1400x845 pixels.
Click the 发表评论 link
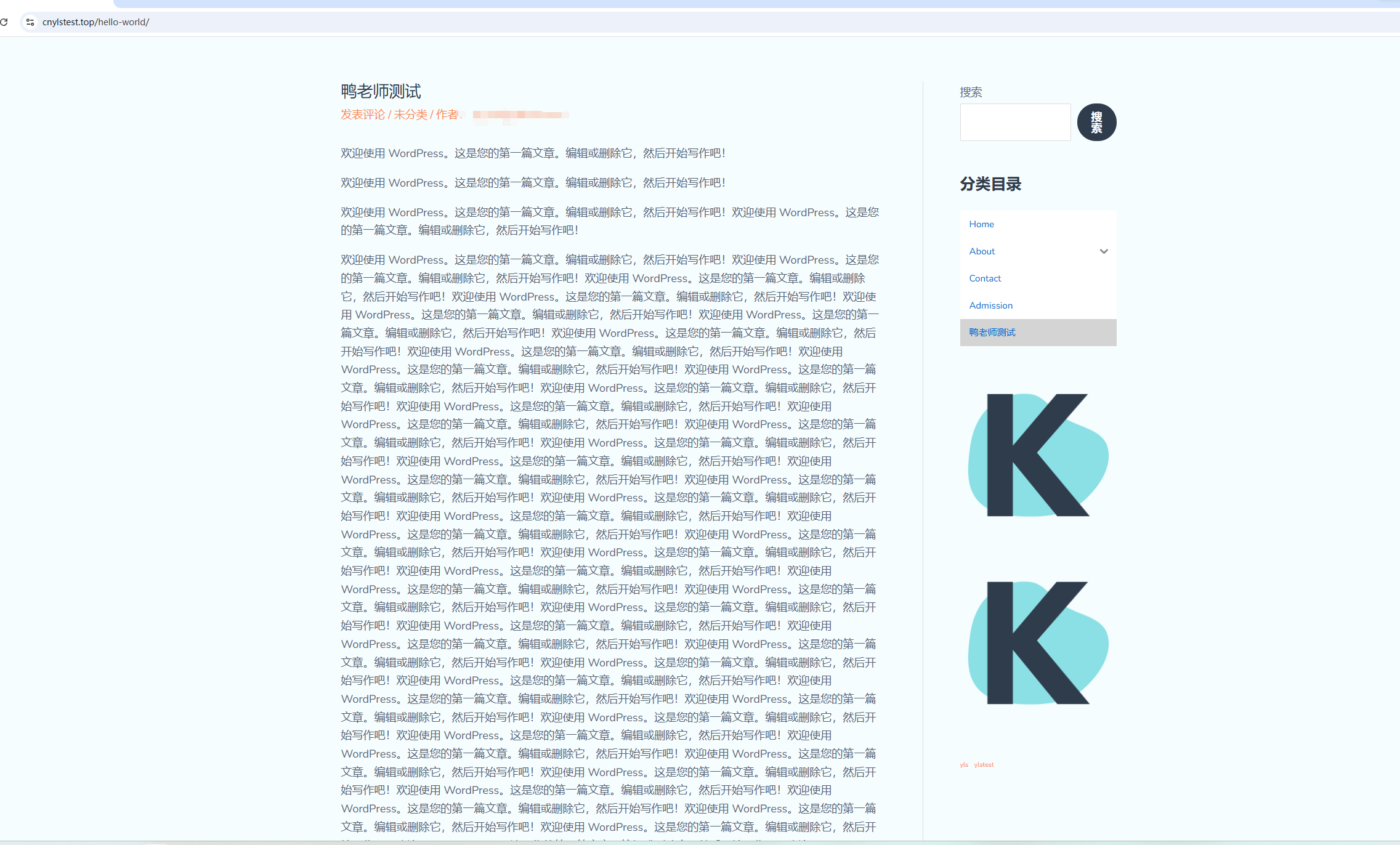[x=363, y=115]
